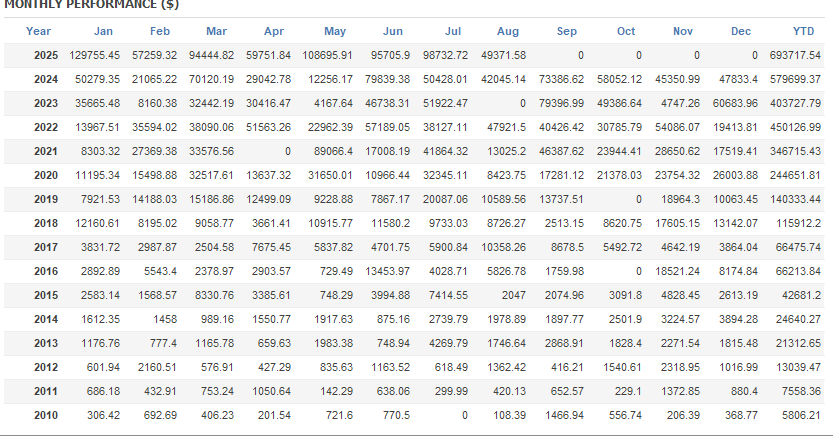Click the Jul column header

click(x=453, y=31)
